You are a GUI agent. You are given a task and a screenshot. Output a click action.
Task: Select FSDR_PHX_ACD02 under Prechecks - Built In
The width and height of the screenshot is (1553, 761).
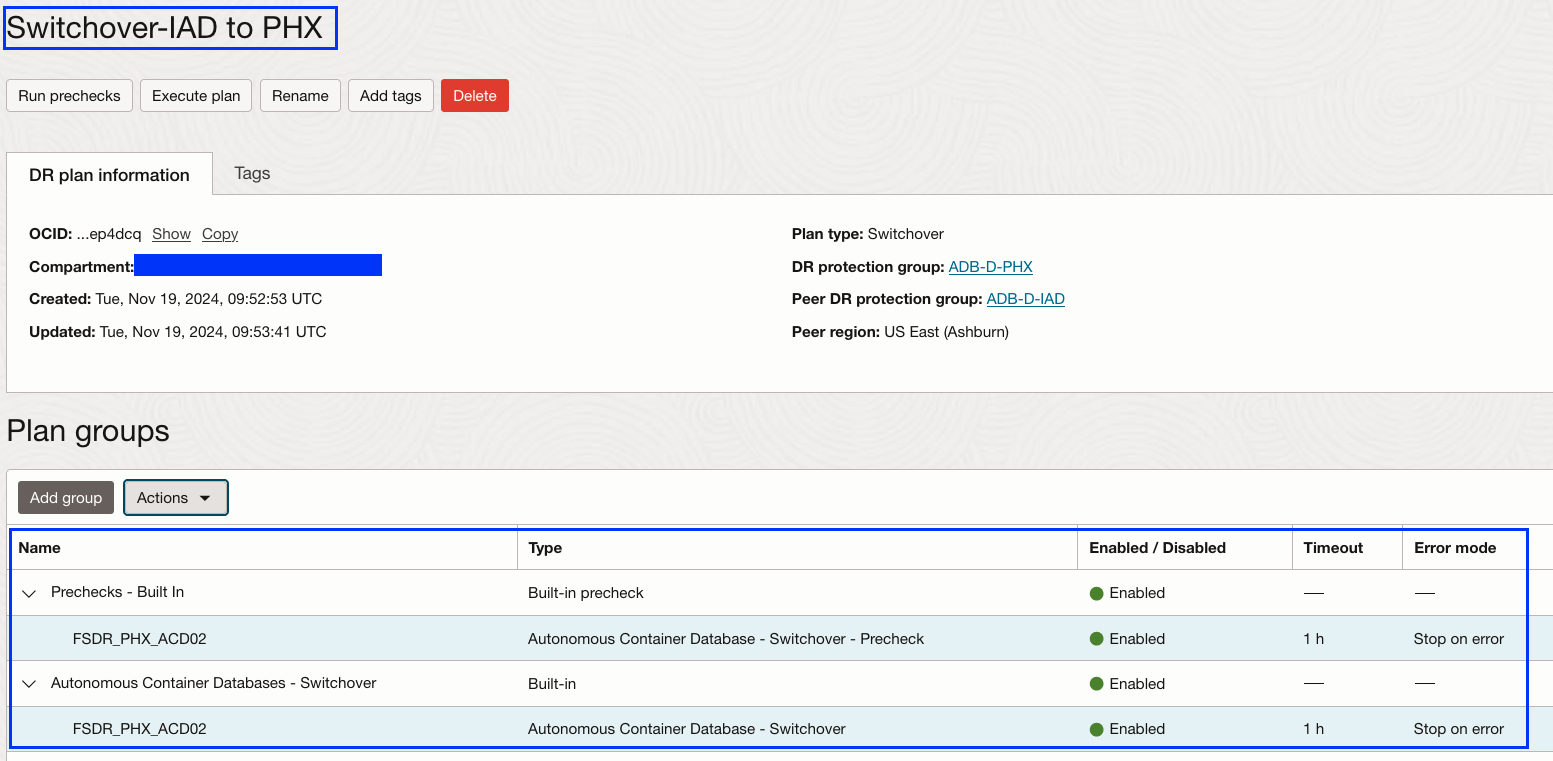pyautogui.click(x=140, y=638)
